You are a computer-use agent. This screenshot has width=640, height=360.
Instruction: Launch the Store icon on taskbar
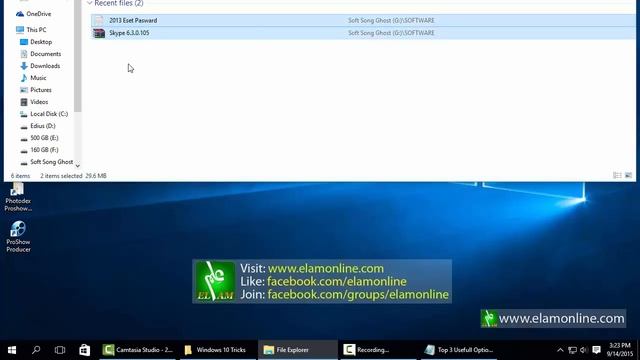(x=84, y=350)
